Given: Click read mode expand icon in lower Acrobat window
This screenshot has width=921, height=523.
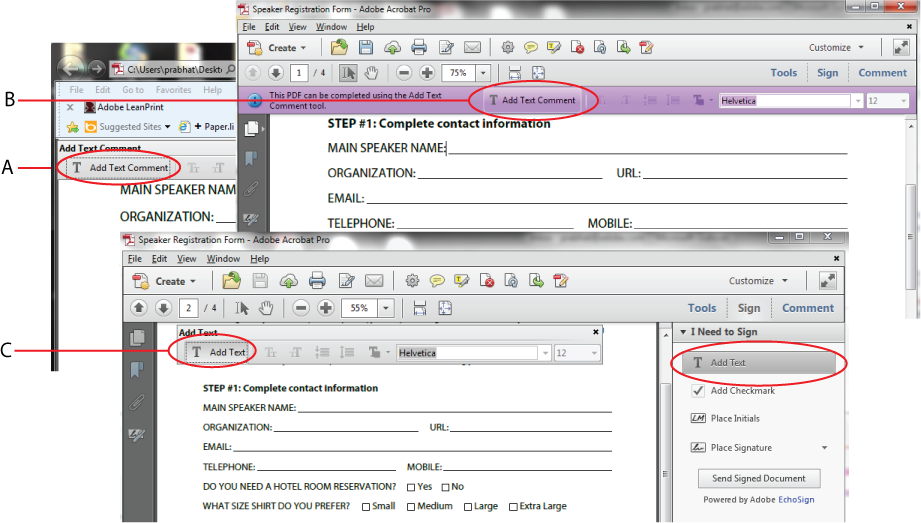Looking at the screenshot, I should pos(828,281).
